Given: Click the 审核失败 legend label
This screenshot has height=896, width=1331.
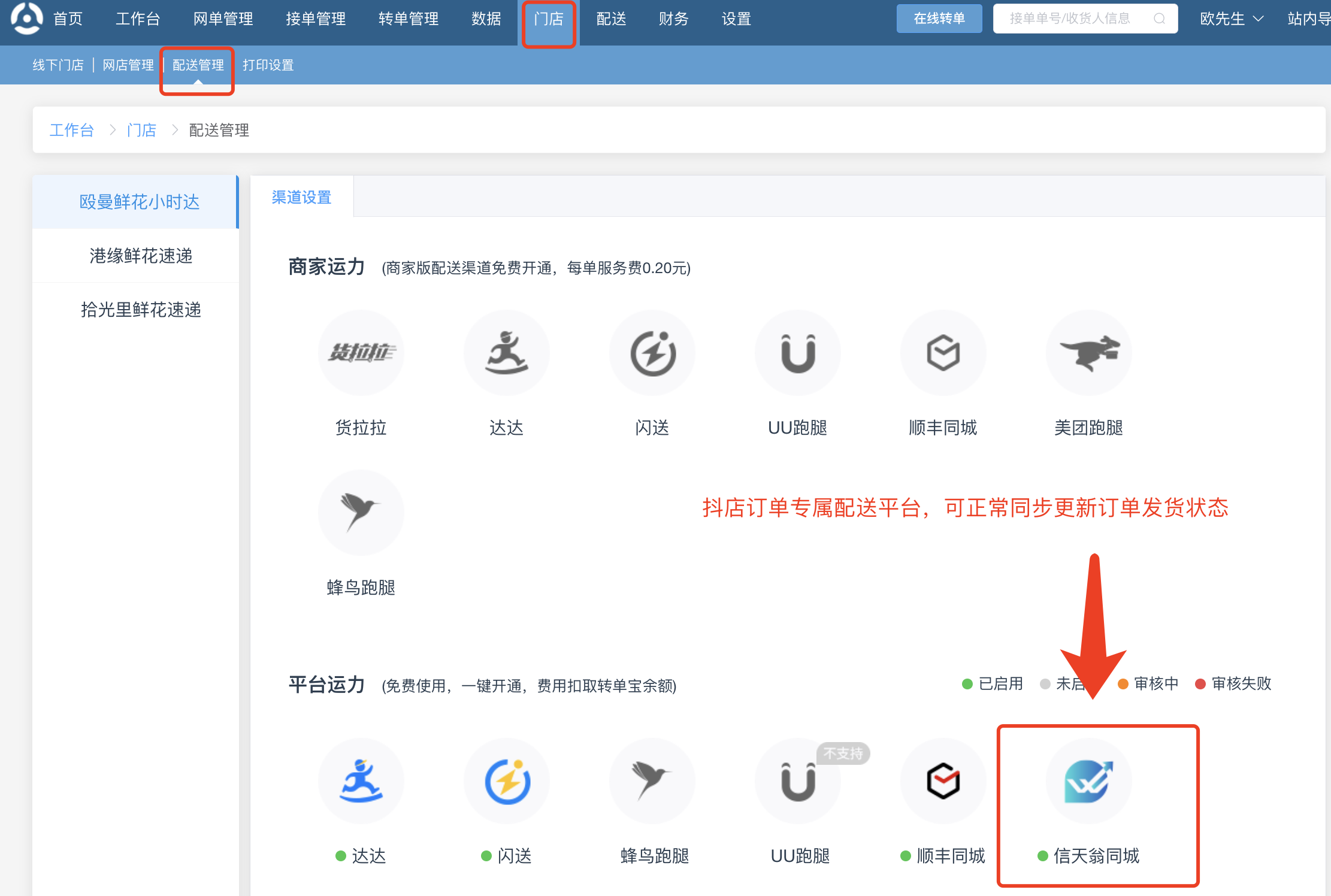Looking at the screenshot, I should point(1241,683).
